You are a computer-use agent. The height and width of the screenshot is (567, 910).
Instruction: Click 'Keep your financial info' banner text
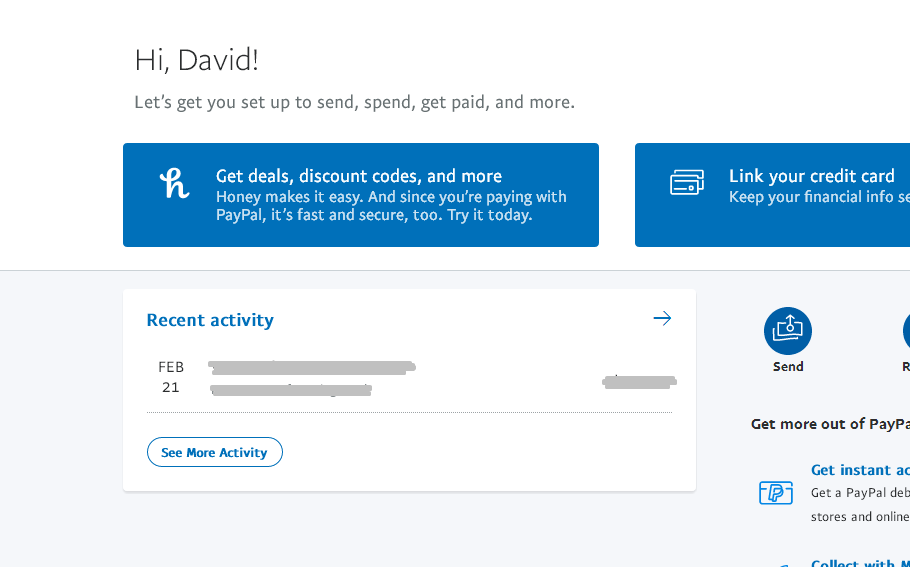point(818,197)
